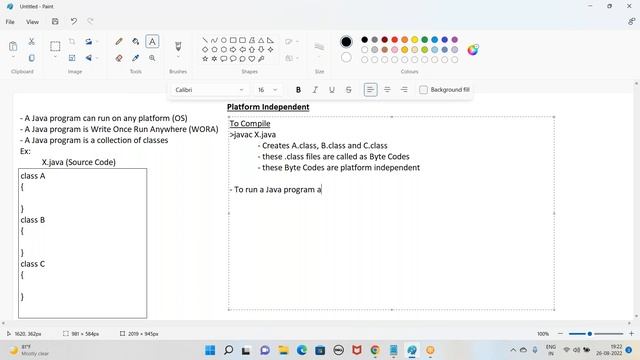The image size is (640, 360).
Task: Click the Save icon in title bar
Action: [55, 21]
